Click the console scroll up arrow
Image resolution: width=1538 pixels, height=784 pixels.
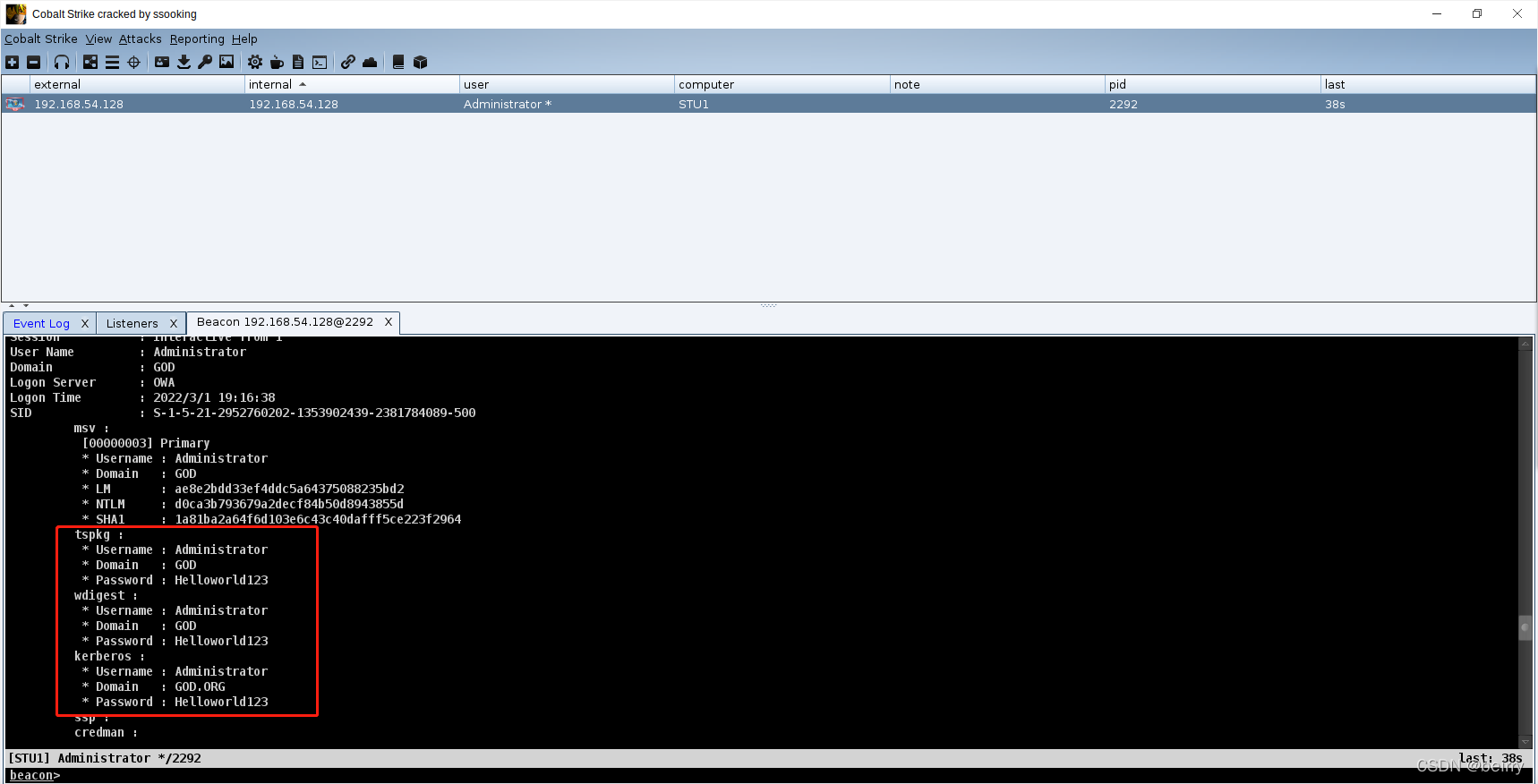pos(1525,344)
